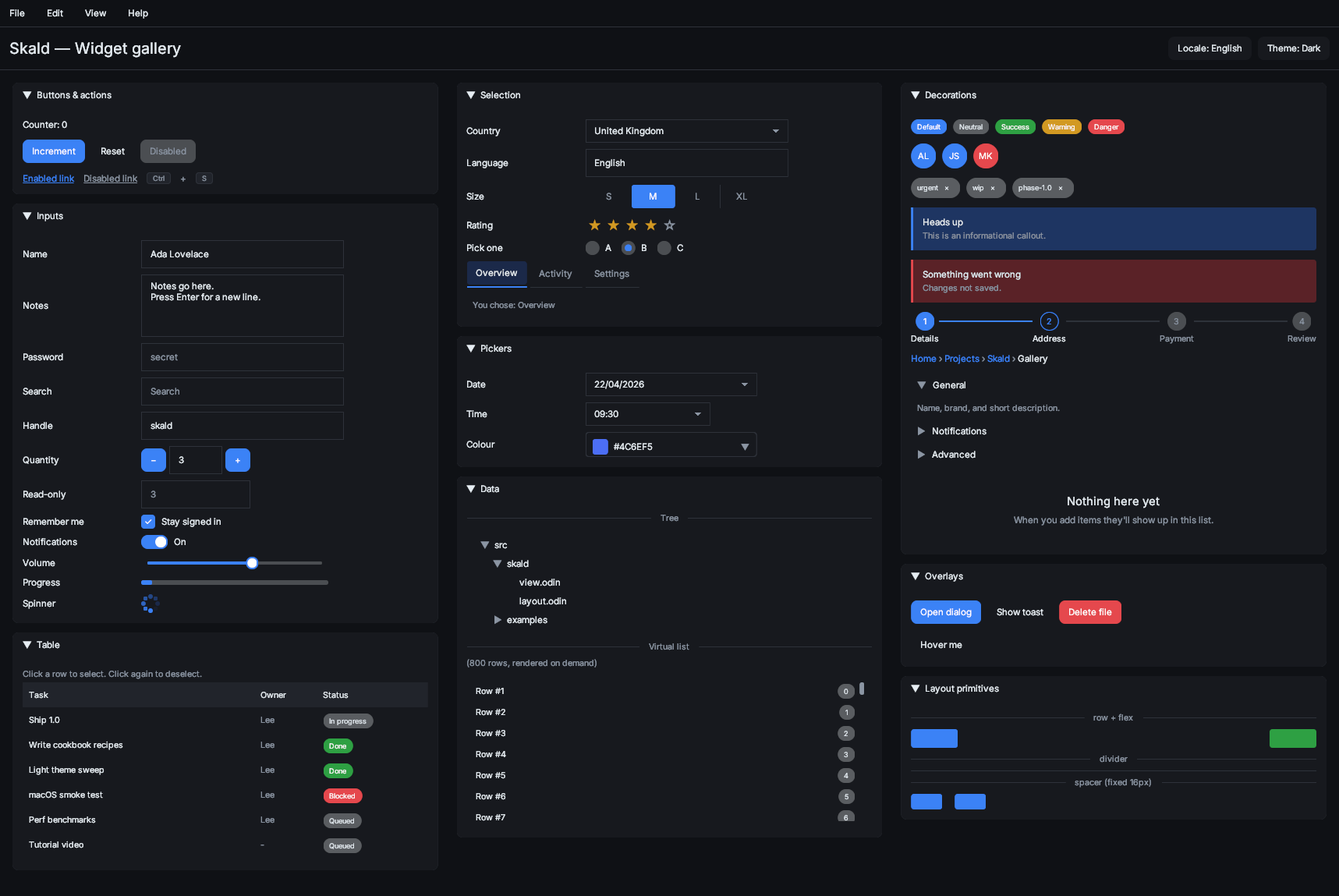Collapse the General accordion section
Screen dimensions: 1339x896
click(x=922, y=385)
